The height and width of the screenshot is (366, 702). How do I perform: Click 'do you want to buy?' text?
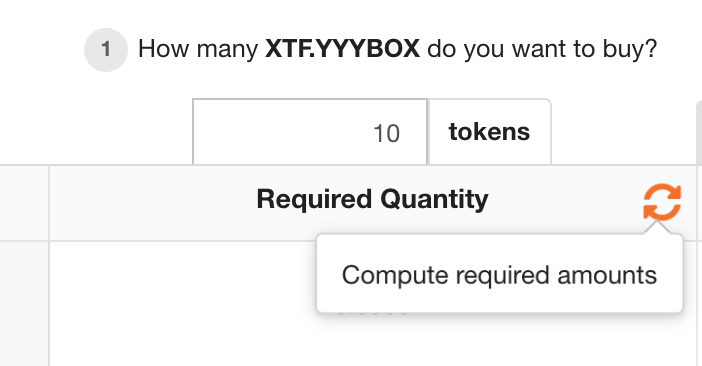(x=542, y=49)
